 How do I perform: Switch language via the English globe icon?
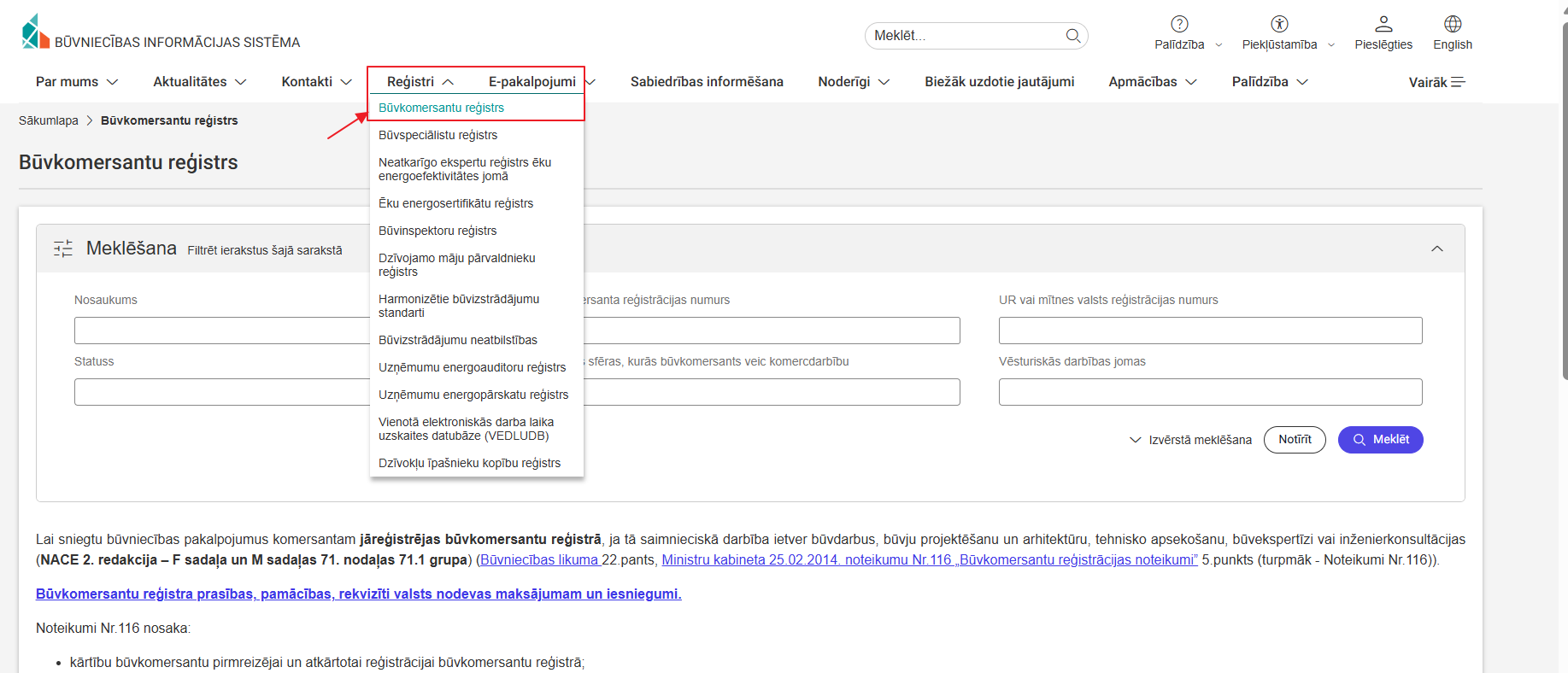(1453, 24)
